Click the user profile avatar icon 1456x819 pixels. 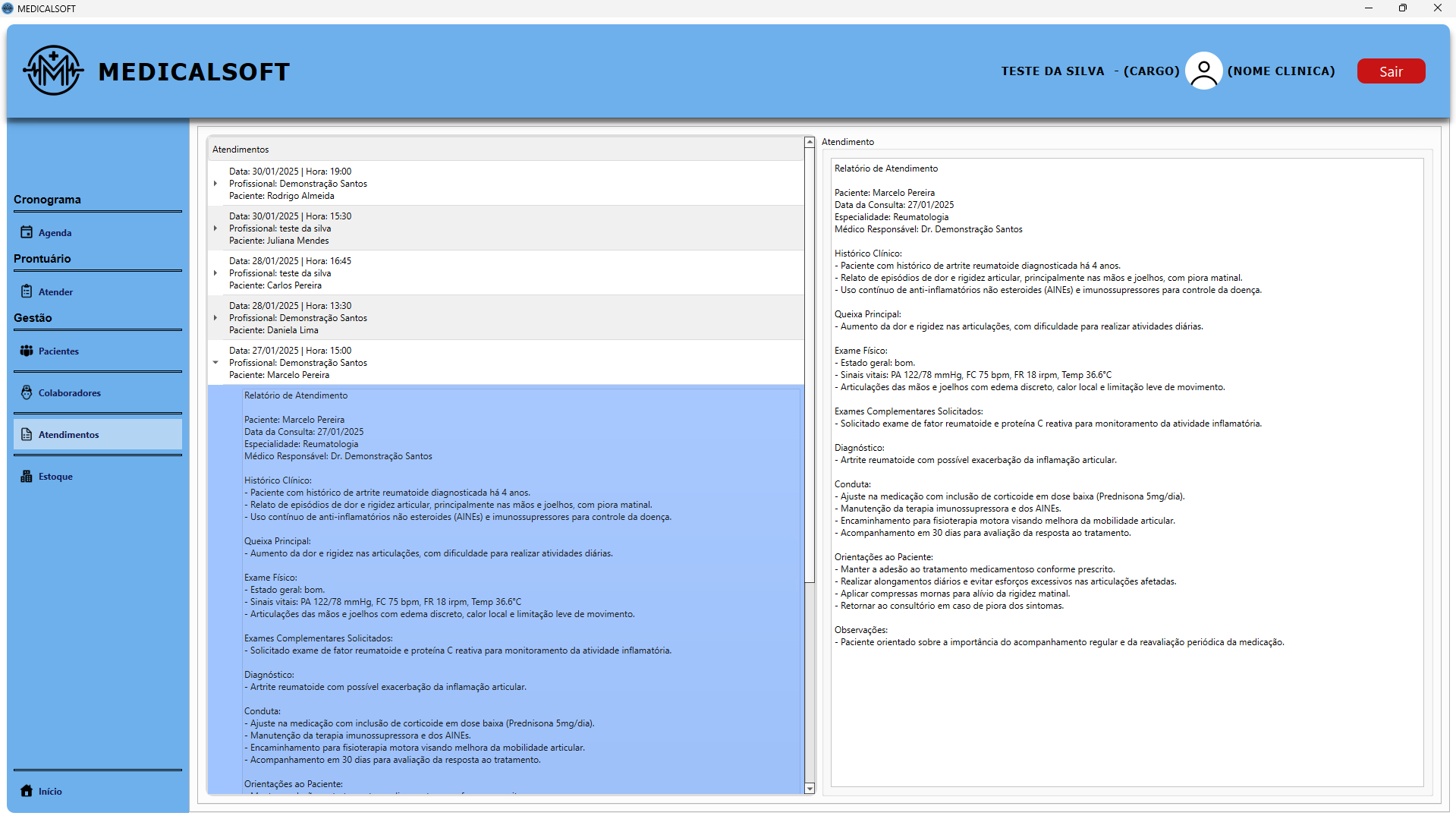[1203, 71]
